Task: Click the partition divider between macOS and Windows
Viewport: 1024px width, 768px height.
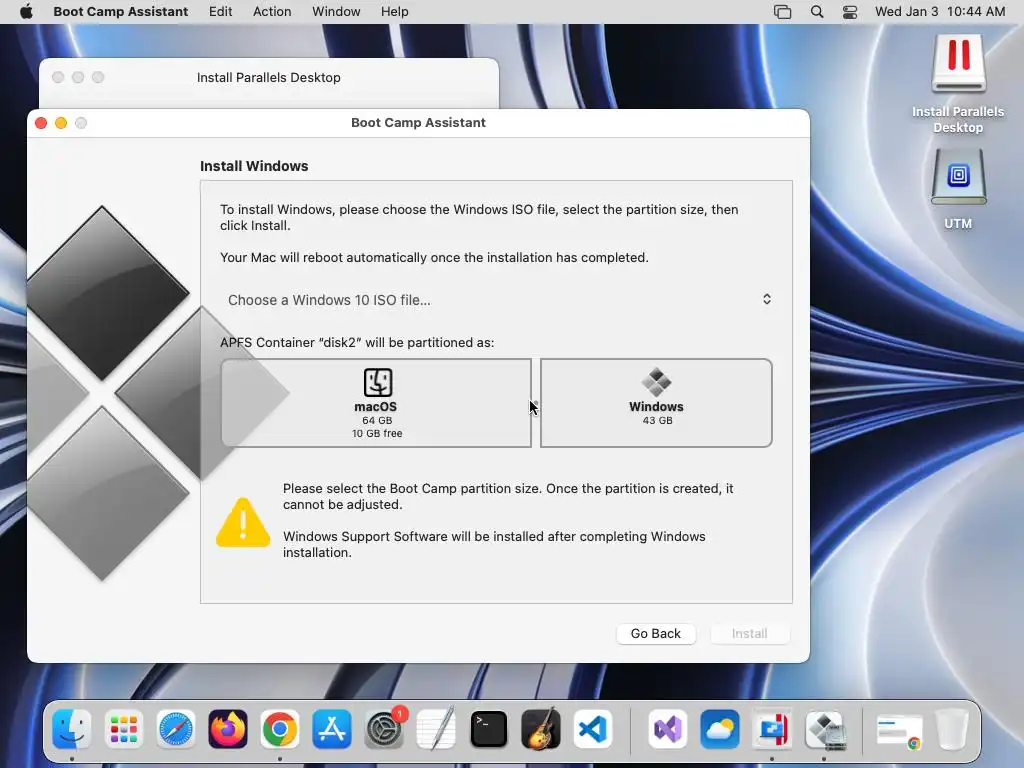Action: point(536,403)
